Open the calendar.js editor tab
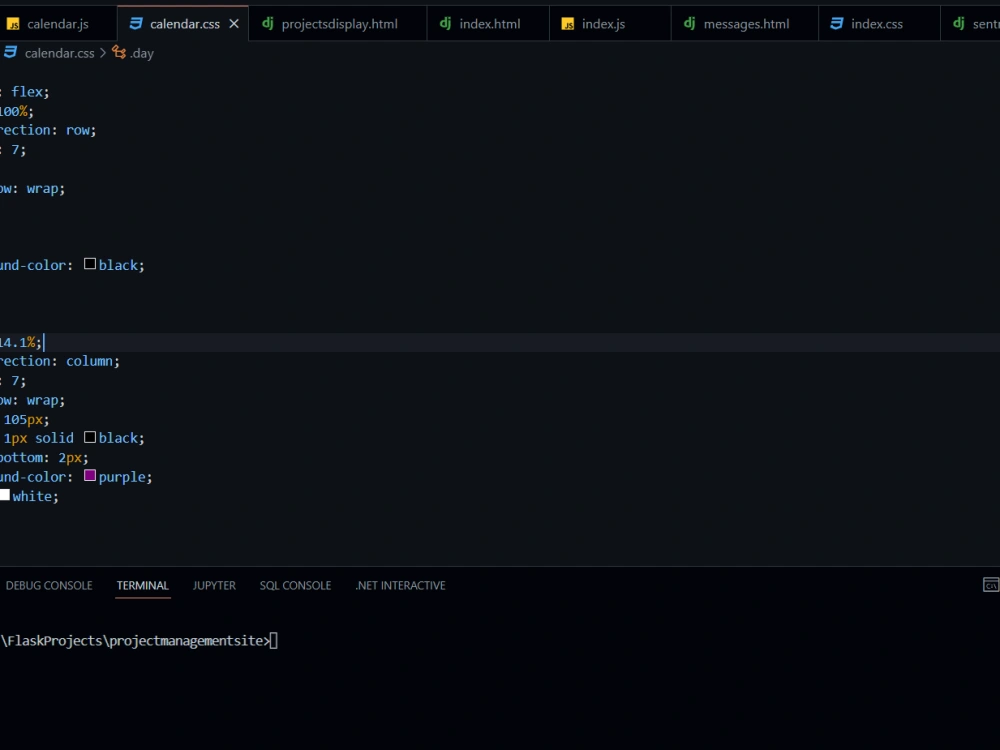The image size is (1000, 750). click(x=57, y=24)
